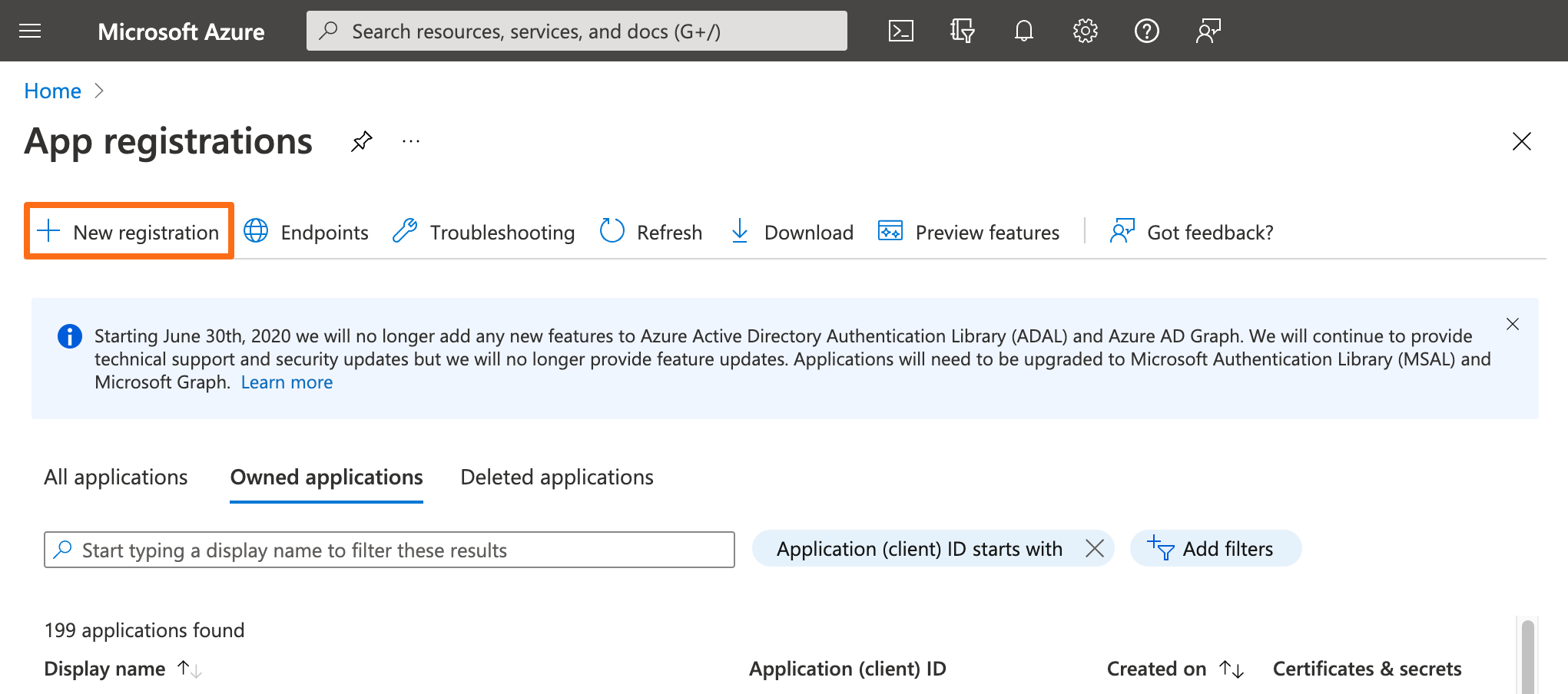Open Cloud Shell from the top bar

(900, 31)
